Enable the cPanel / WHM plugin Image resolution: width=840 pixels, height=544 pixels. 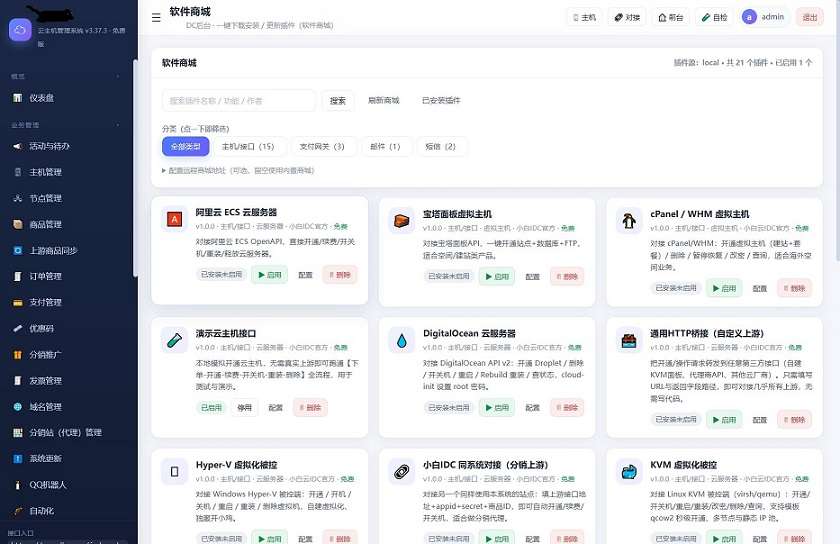tap(724, 288)
